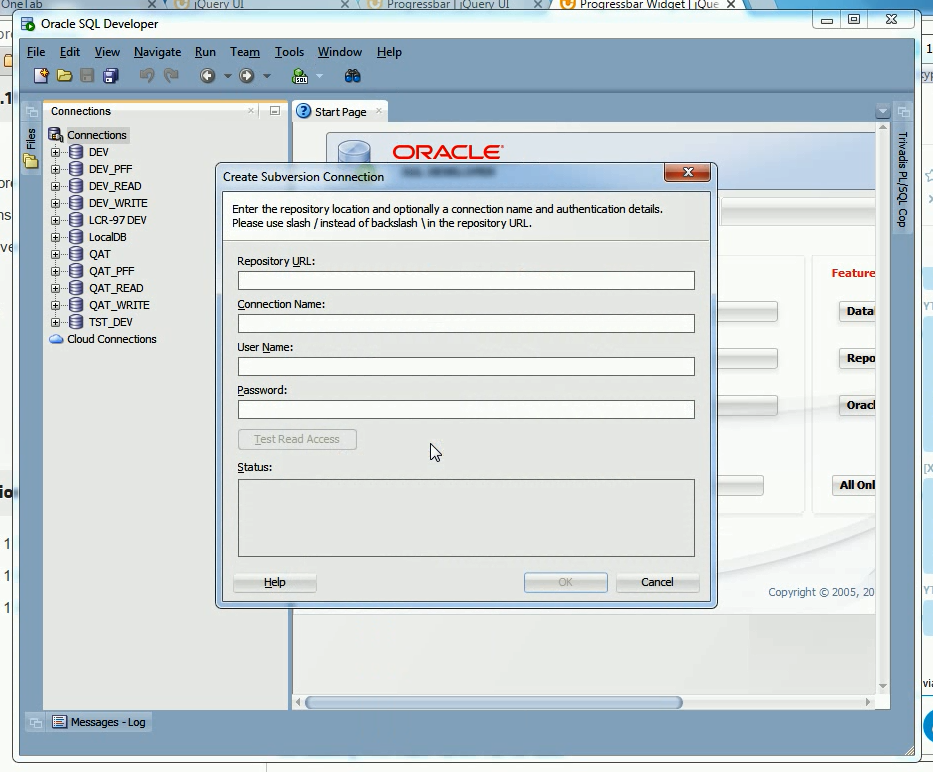Open the Edit menu
Viewport: 933px width, 772px height.
pyautogui.click(x=70, y=52)
